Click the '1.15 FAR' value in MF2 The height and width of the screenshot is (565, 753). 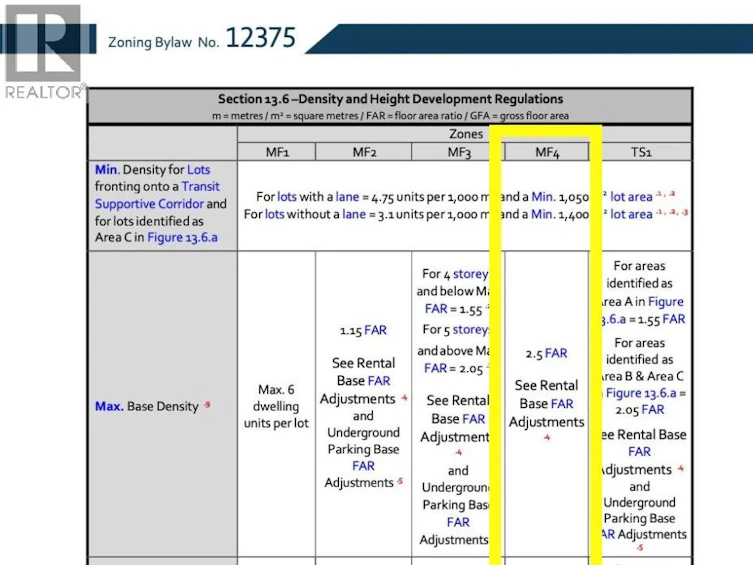pos(363,330)
